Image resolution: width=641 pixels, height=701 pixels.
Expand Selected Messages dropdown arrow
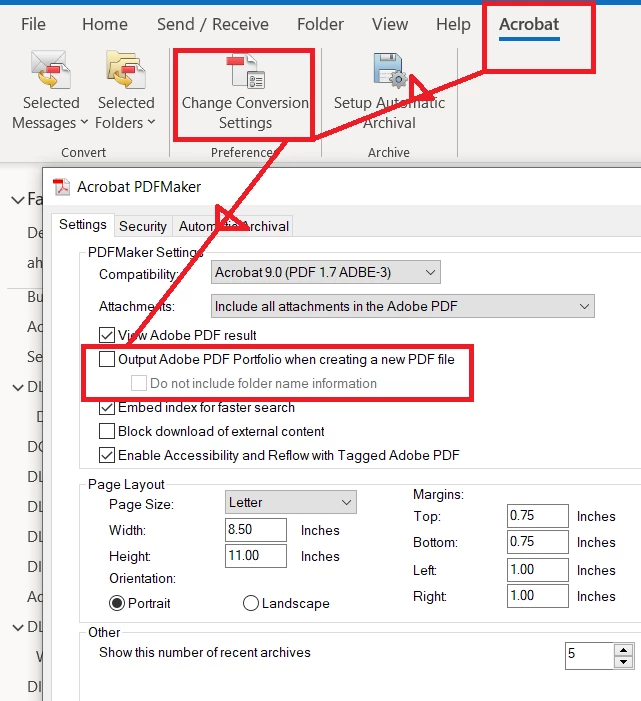84,122
